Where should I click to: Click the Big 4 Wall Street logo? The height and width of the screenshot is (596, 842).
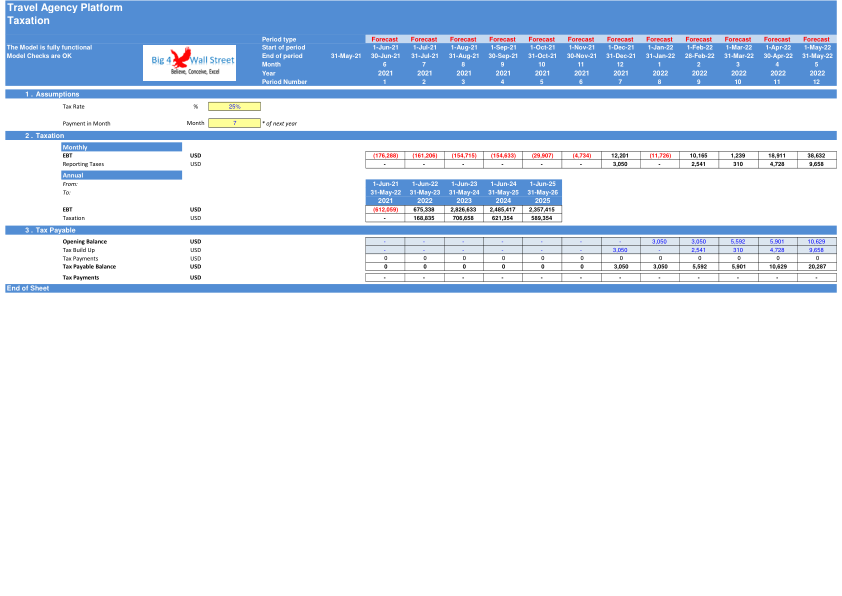click(190, 63)
